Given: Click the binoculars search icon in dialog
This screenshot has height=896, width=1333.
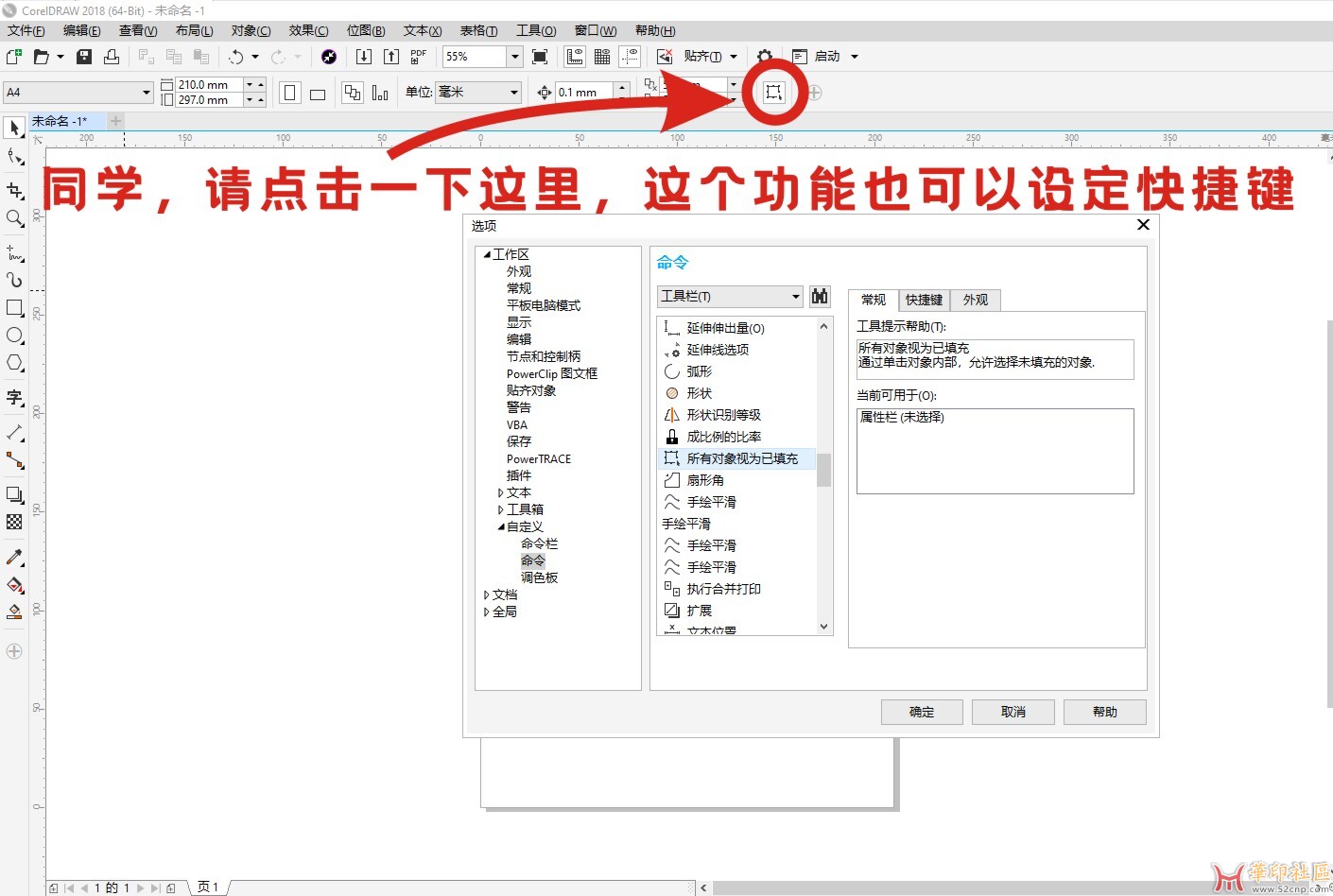Looking at the screenshot, I should [x=820, y=297].
